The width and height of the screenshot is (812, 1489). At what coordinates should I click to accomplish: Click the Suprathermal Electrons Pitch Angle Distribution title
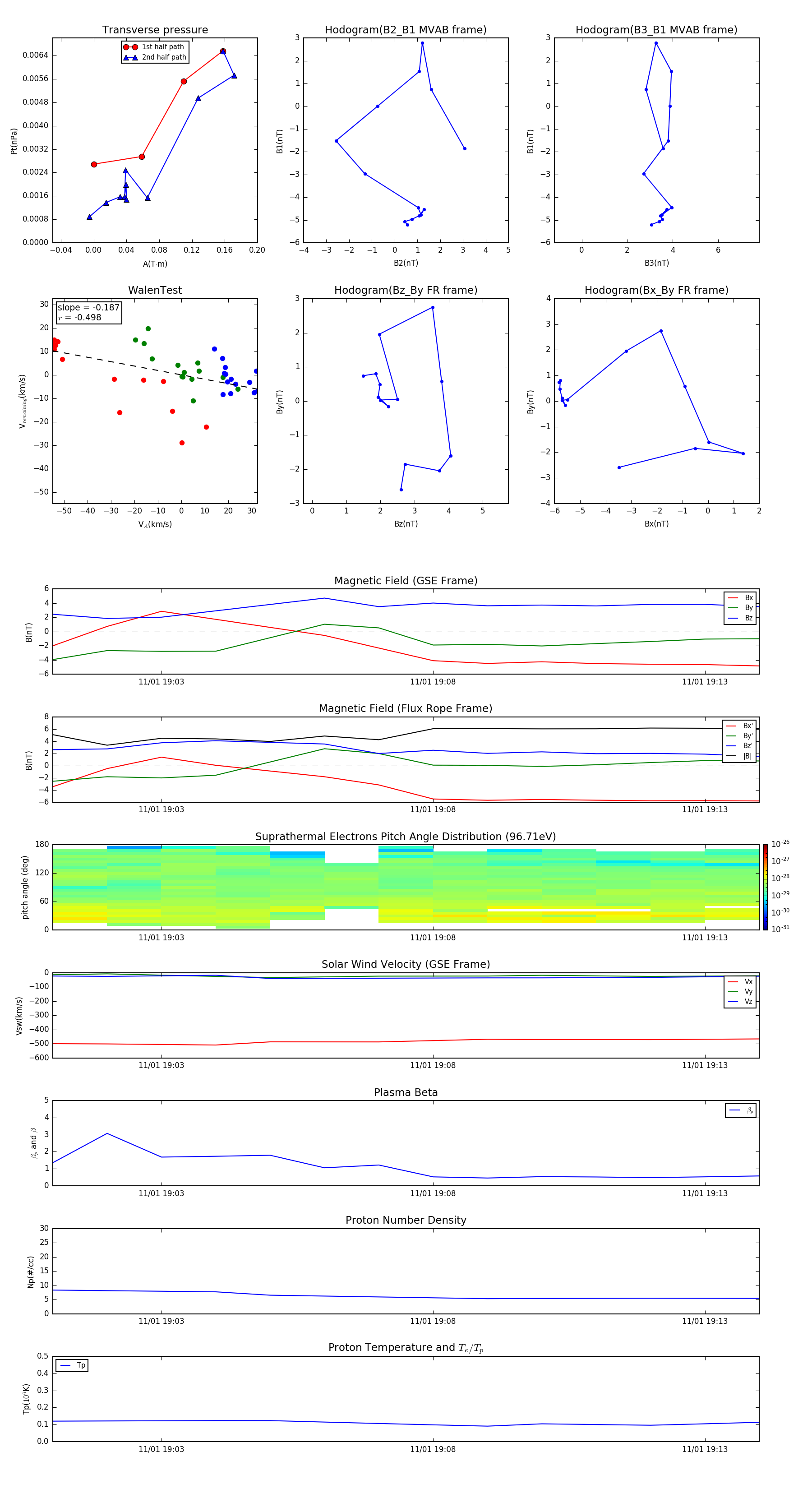point(406,837)
